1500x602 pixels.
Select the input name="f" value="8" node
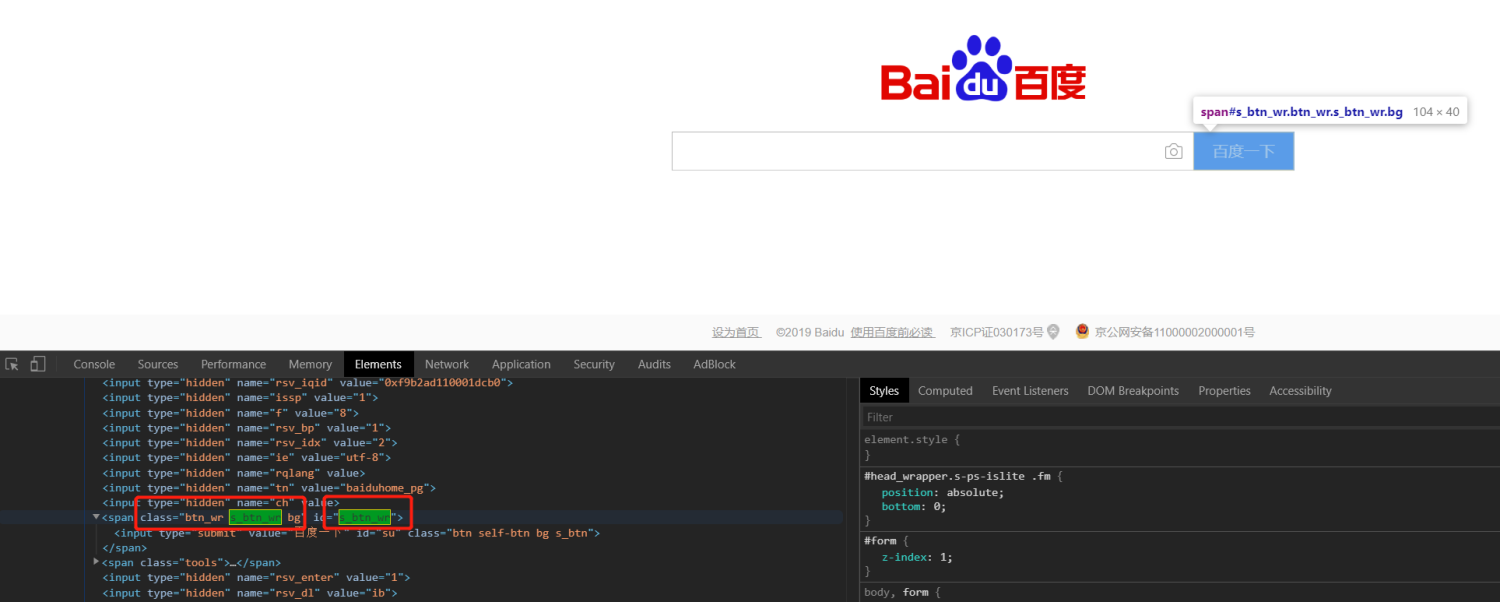[230, 412]
